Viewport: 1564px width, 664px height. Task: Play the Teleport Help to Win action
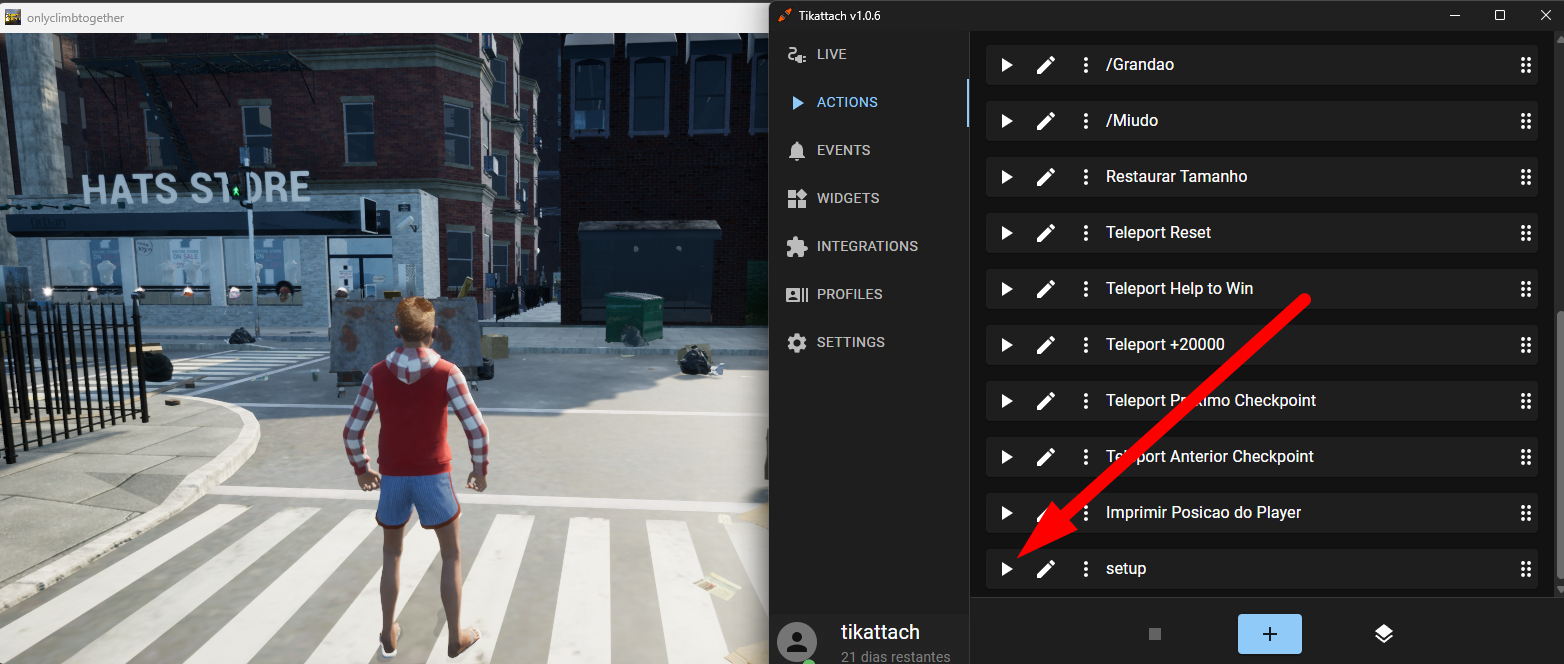point(1007,289)
